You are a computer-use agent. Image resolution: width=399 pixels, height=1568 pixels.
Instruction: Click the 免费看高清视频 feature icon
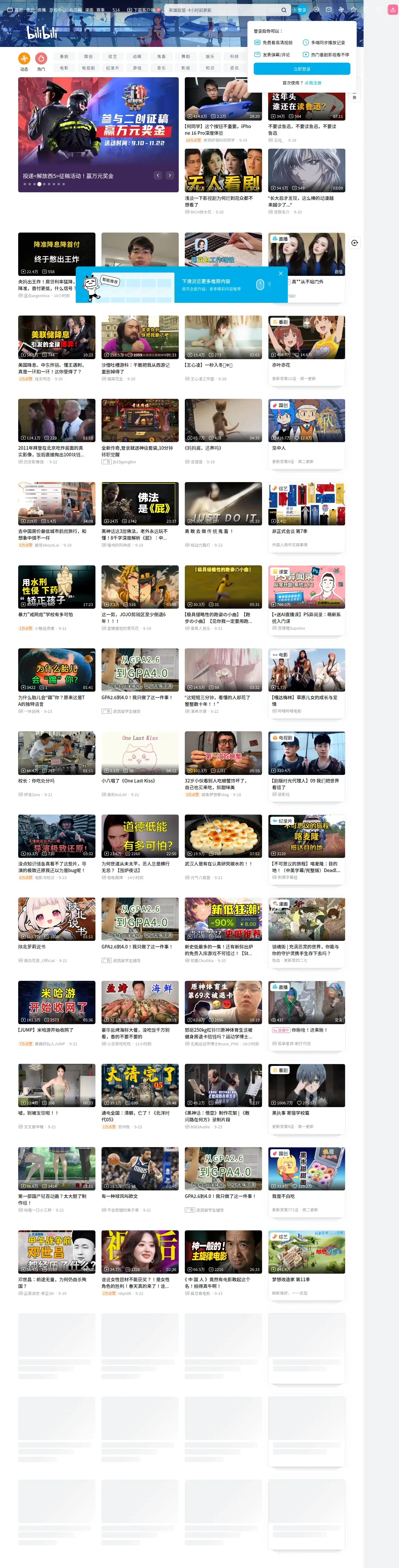pyautogui.click(x=258, y=43)
